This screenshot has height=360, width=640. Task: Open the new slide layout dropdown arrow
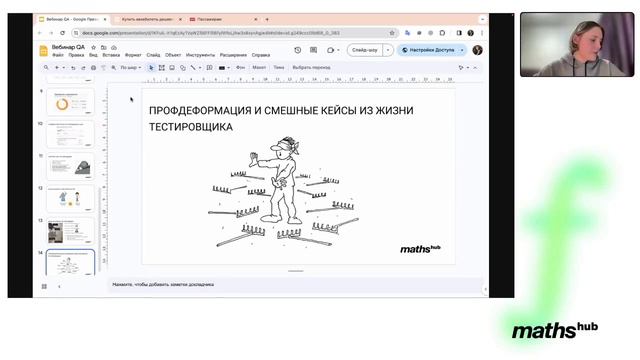click(64, 68)
